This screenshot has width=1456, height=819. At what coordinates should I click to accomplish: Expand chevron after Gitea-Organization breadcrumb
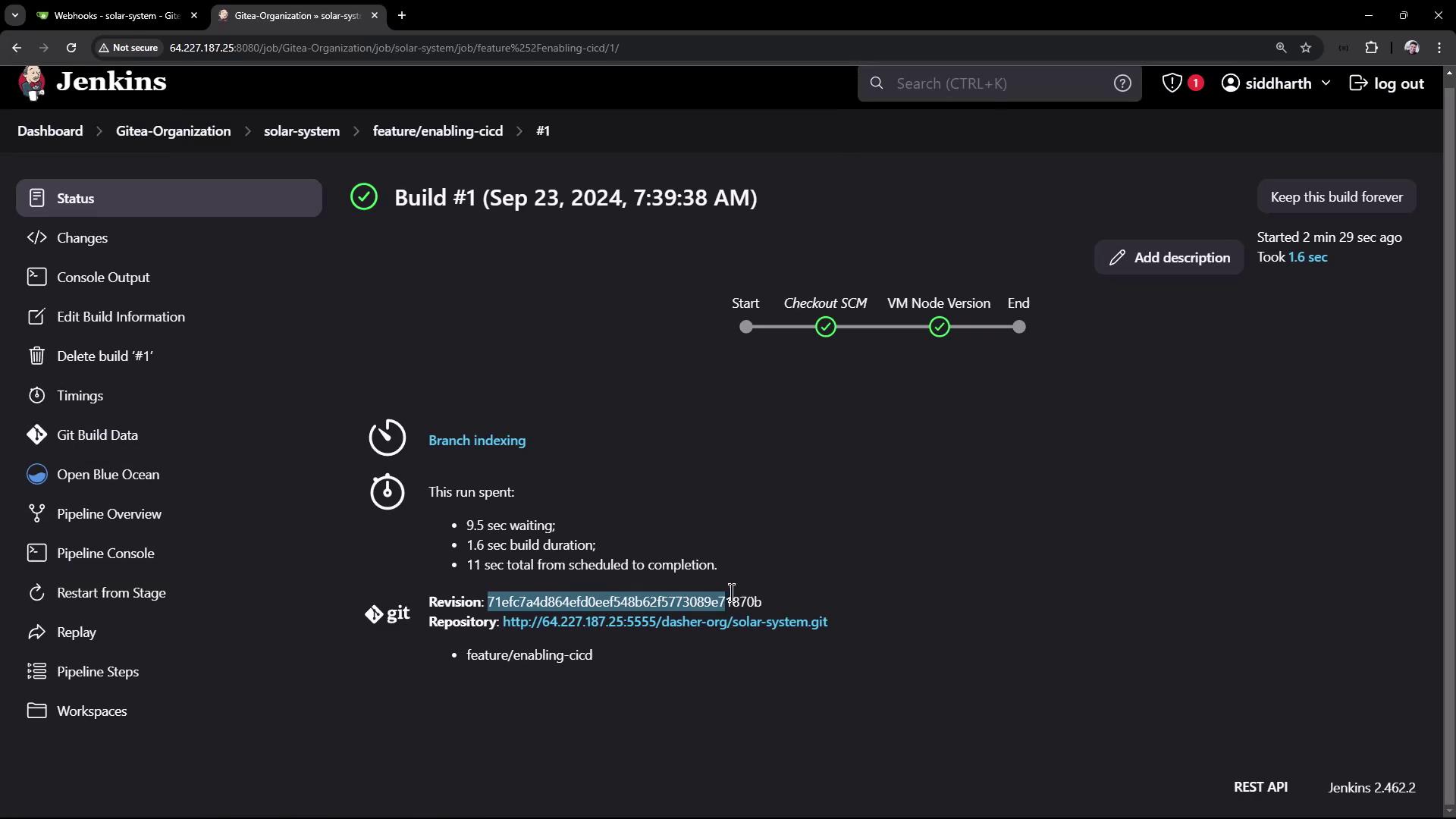point(248,131)
